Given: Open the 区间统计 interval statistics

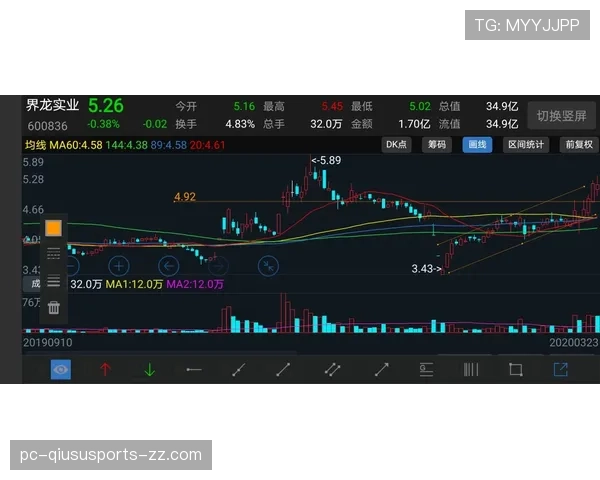Looking at the screenshot, I should click(526, 145).
